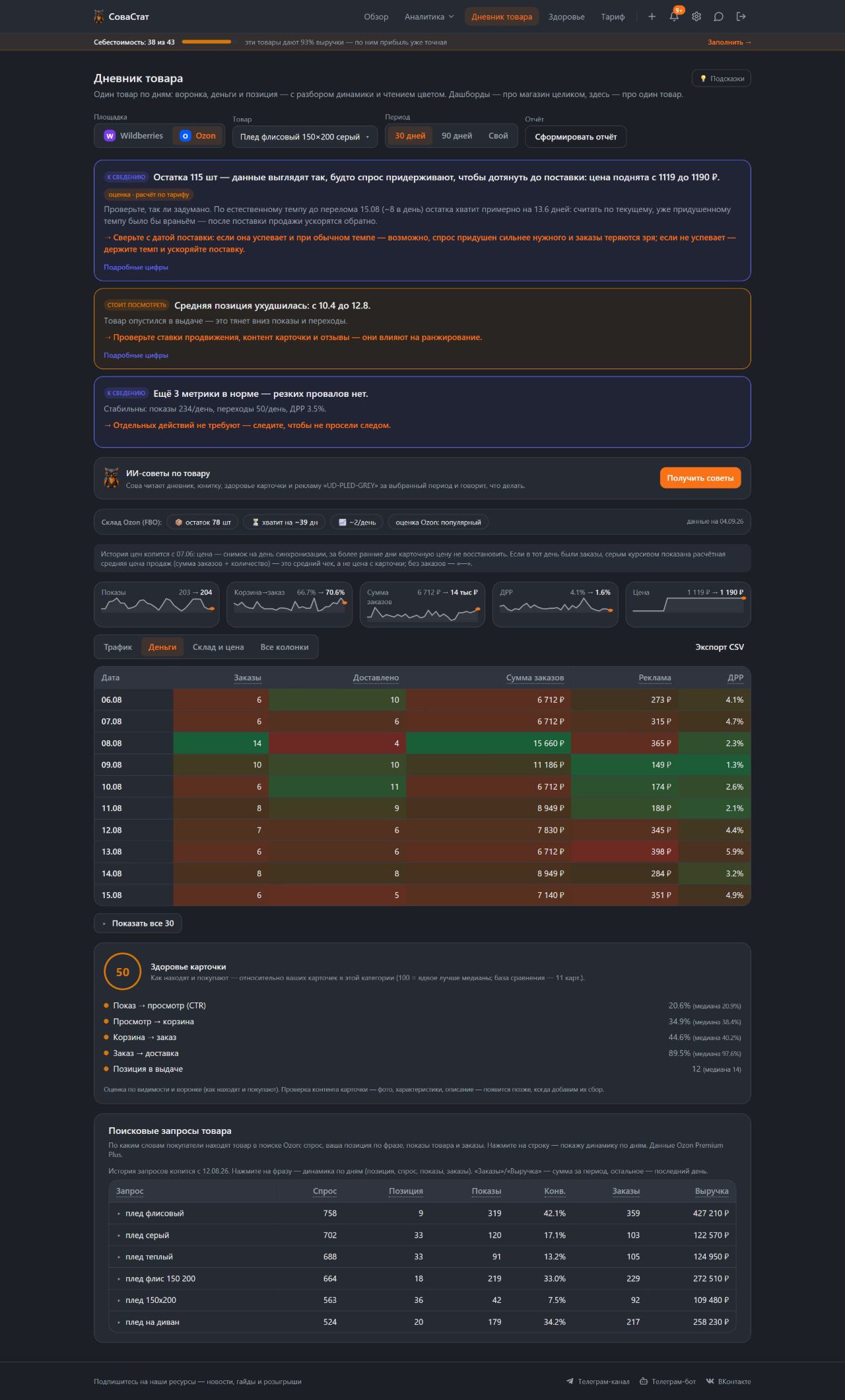Image resolution: width=845 pixels, height=1400 pixels.
Task: Click Экспорт CSV
Action: (720, 647)
